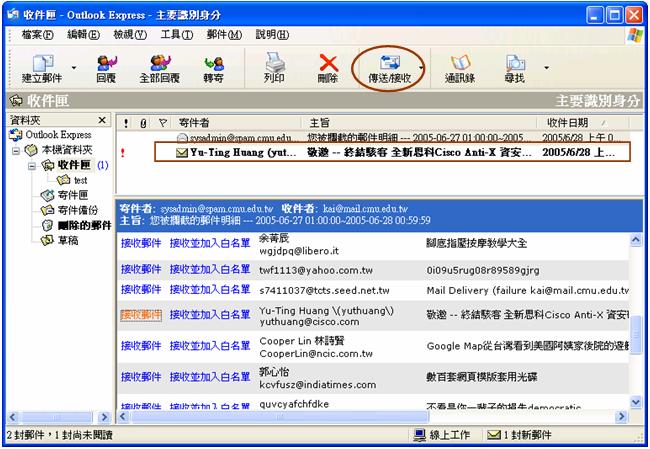Image resolution: width=650 pixels, height=449 pixels.
Task: Select the sysadmin@spam.cmu.edu message row
Action: [373, 137]
